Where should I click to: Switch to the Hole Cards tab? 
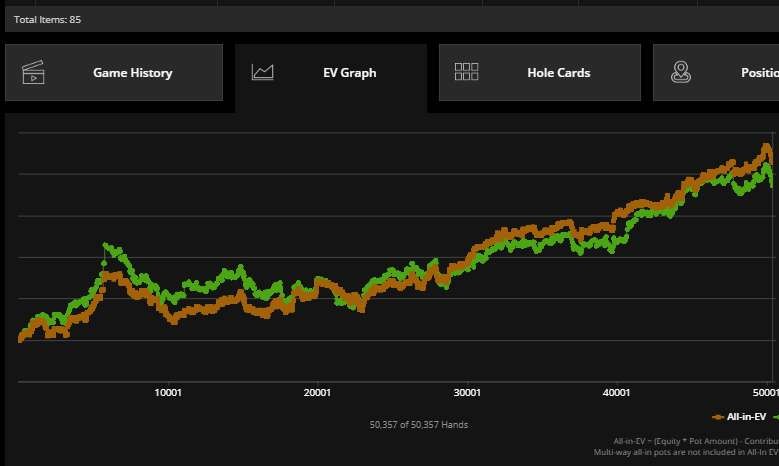pyautogui.click(x=558, y=73)
